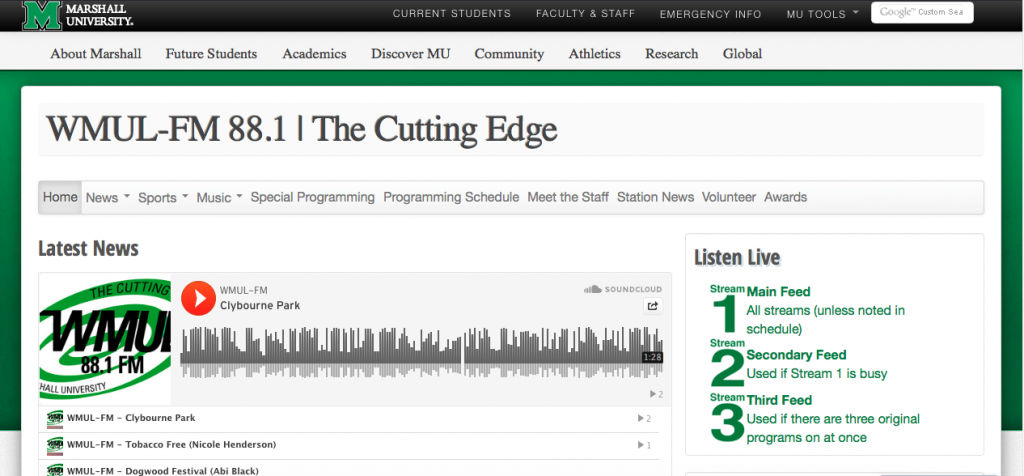Expand the News dropdown menu

[x=108, y=197]
